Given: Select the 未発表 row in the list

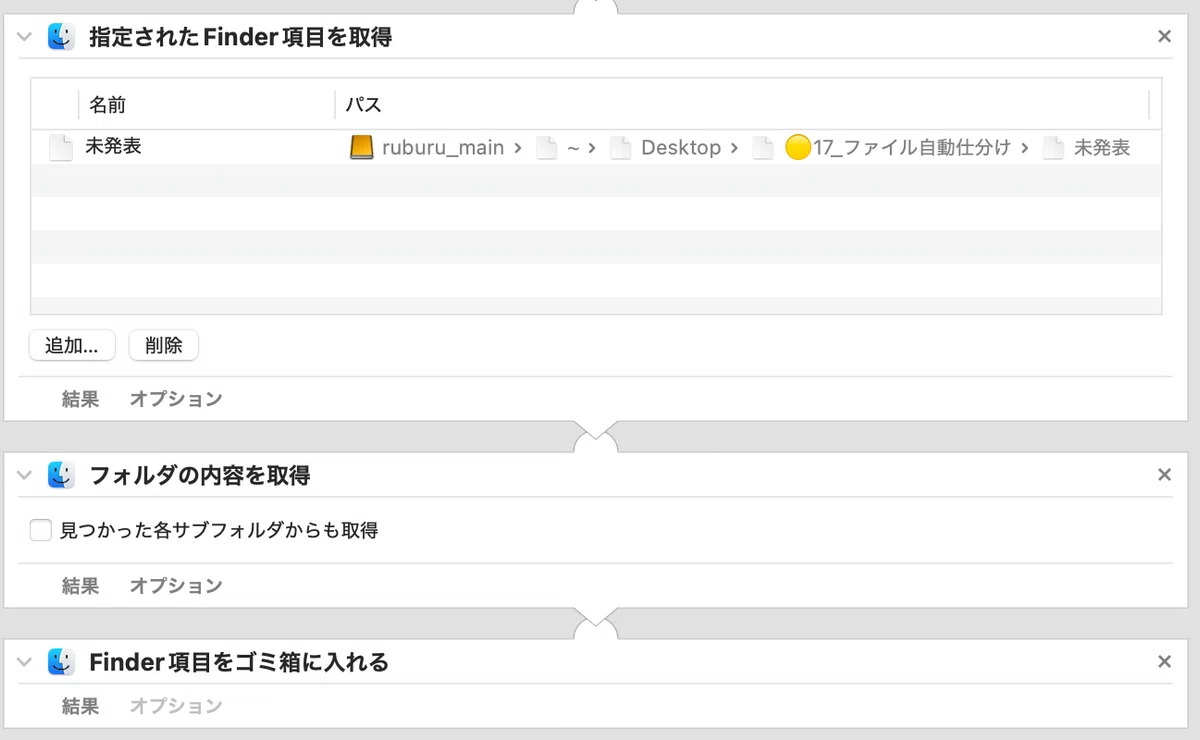Looking at the screenshot, I should point(596,148).
